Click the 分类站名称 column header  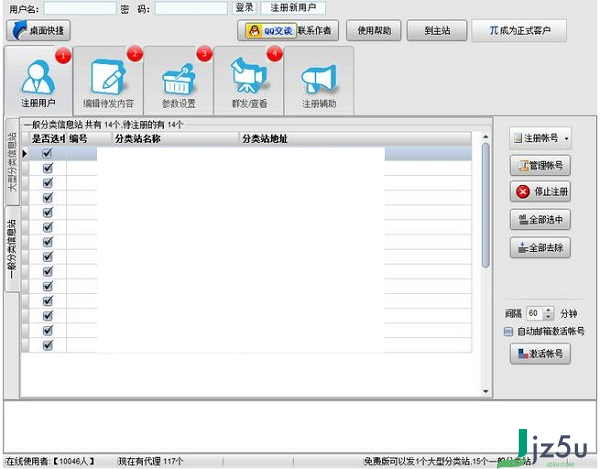coord(176,138)
